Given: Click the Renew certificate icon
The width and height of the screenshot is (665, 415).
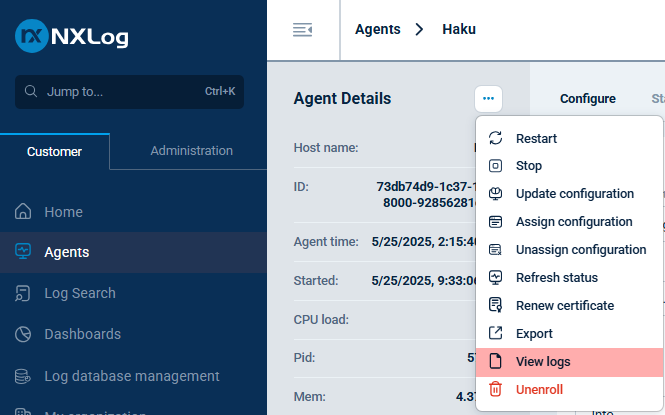Looking at the screenshot, I should coord(495,305).
